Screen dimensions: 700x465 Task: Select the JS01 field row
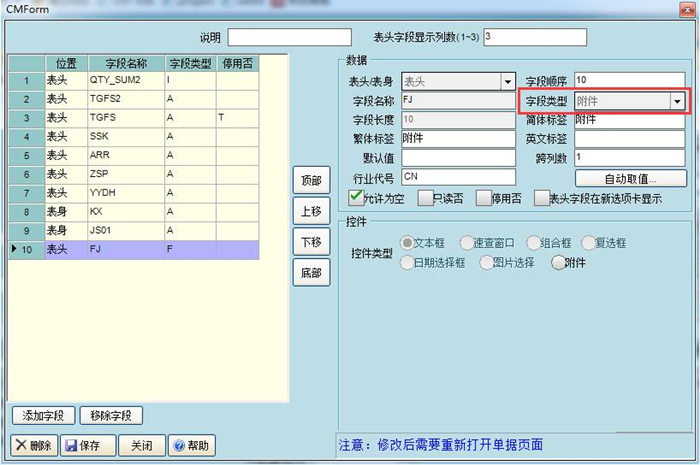click(134, 231)
